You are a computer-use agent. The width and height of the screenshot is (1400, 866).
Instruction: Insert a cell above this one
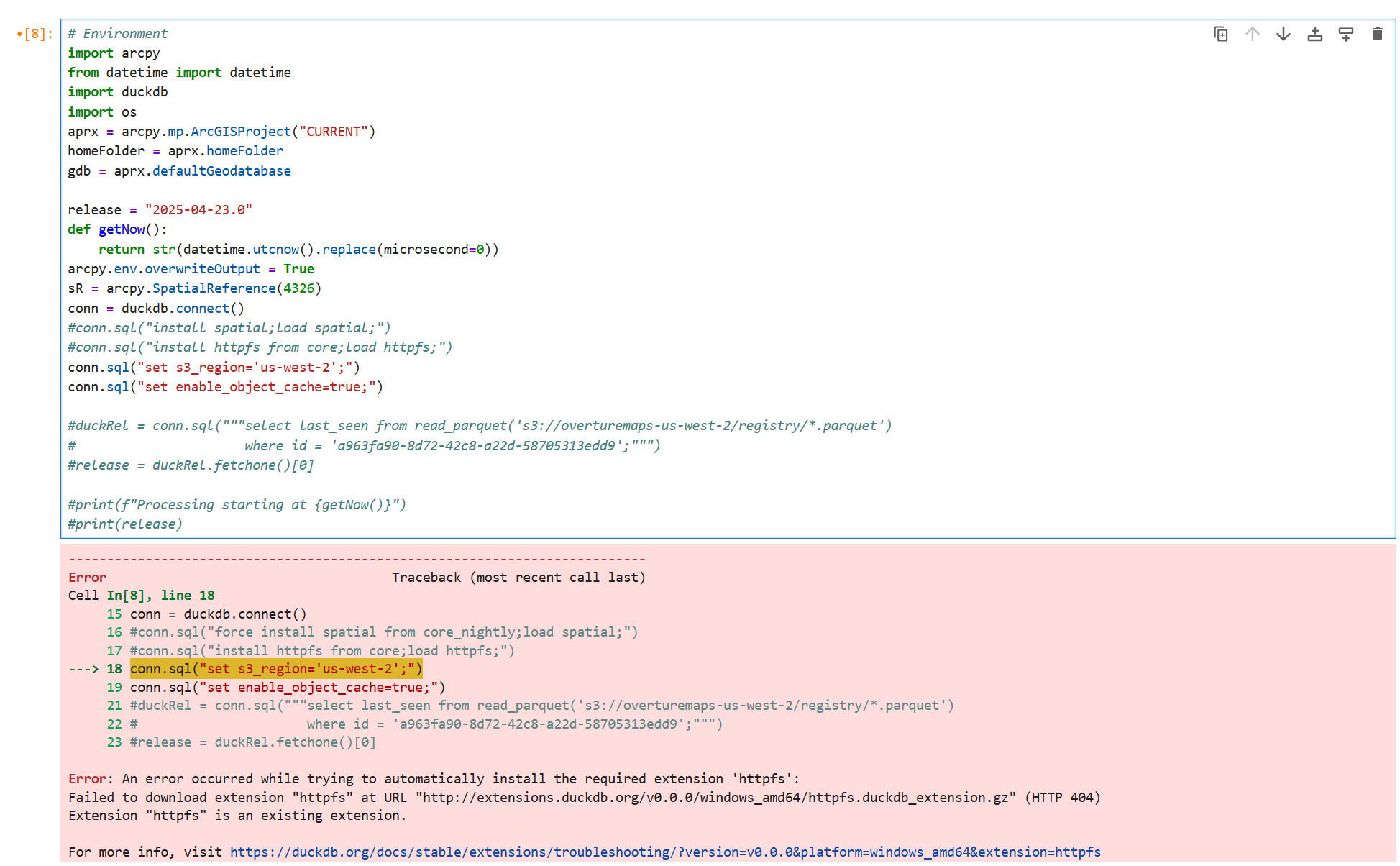[x=1314, y=34]
